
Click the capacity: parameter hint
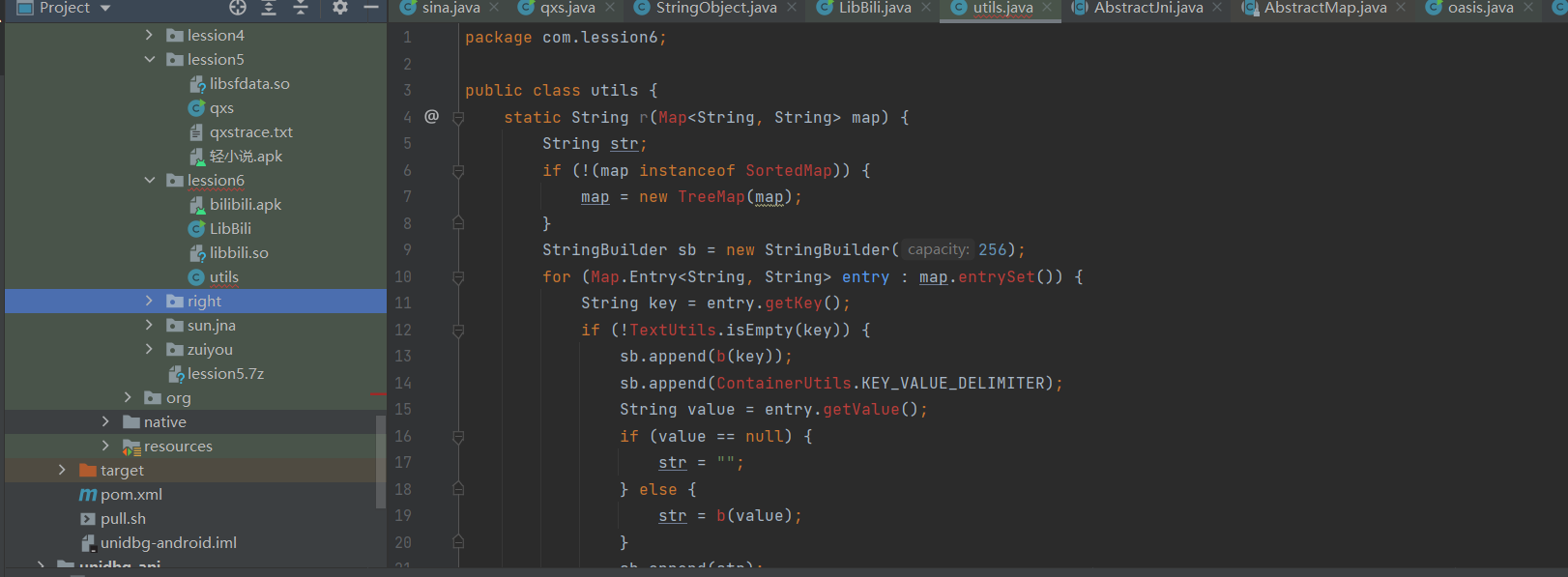tap(938, 249)
